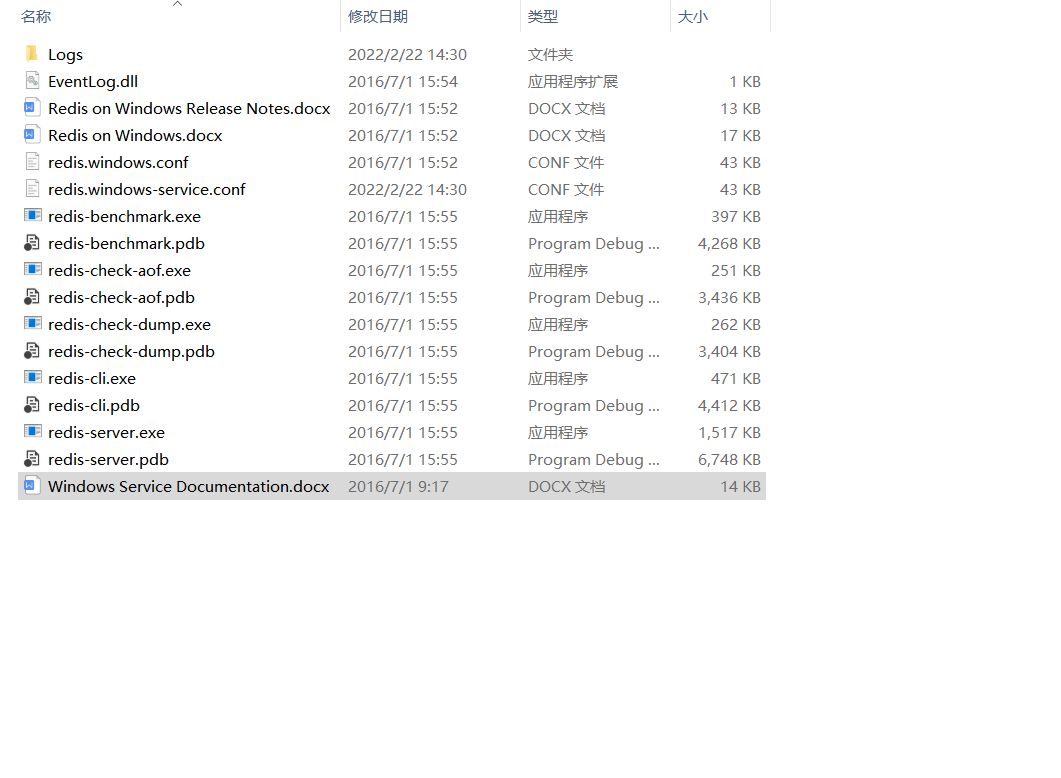This screenshot has width=1061, height=778.
Task: Click the 251 KB size cell
Action: point(736,271)
